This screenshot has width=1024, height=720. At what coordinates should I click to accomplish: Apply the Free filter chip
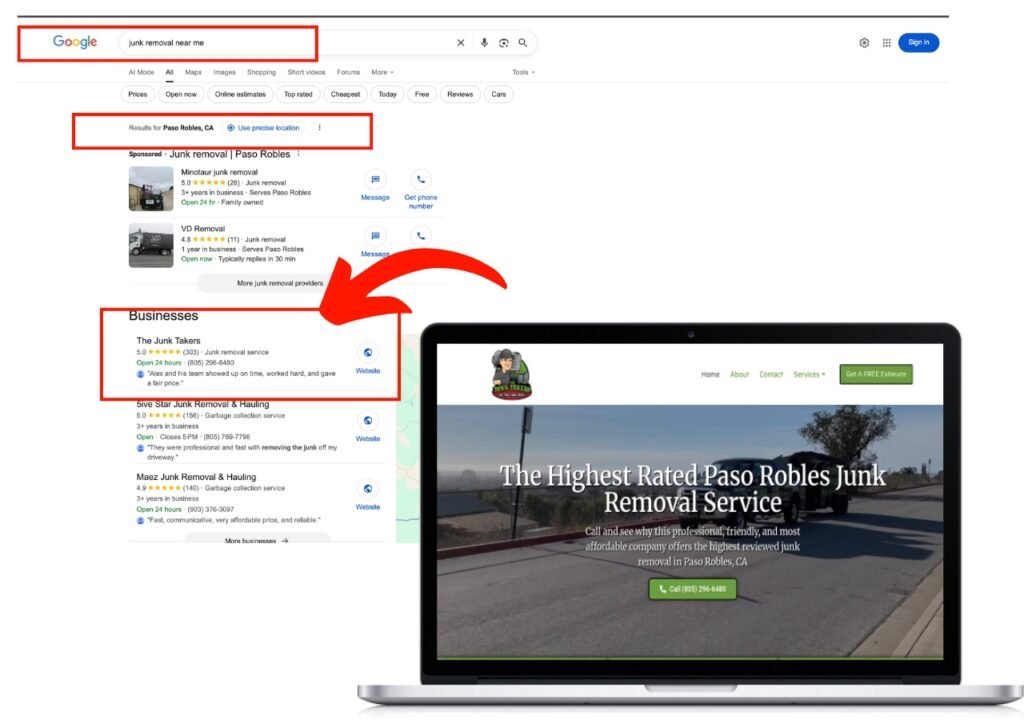tap(422, 95)
